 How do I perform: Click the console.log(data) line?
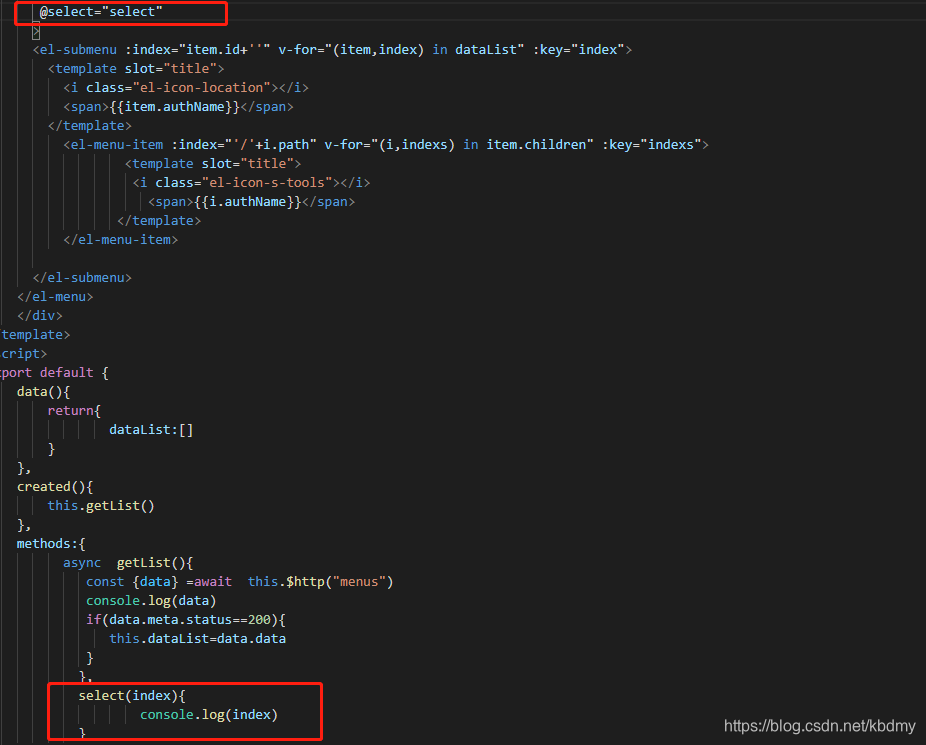click(151, 601)
